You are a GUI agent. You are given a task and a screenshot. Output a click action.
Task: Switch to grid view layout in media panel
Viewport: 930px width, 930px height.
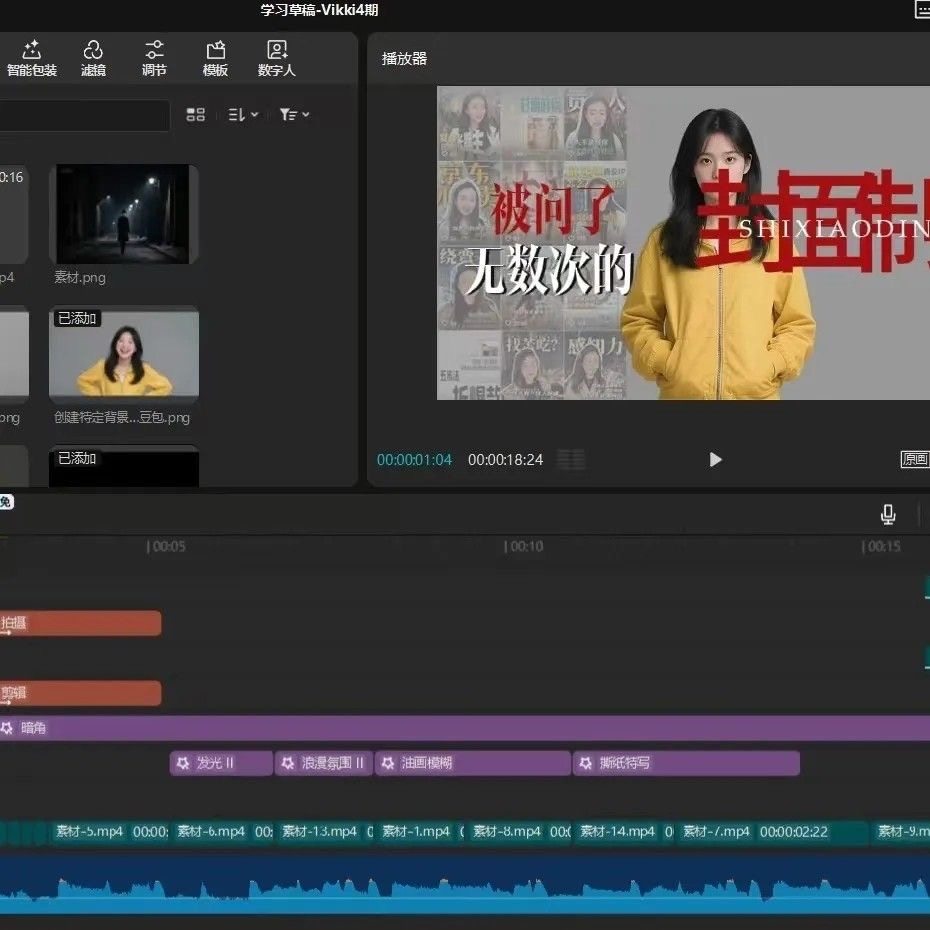coord(195,114)
